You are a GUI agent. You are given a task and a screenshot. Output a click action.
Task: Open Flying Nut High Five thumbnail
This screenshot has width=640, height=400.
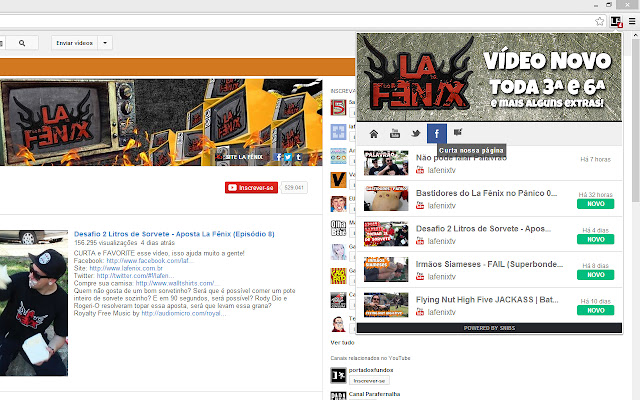pos(386,305)
